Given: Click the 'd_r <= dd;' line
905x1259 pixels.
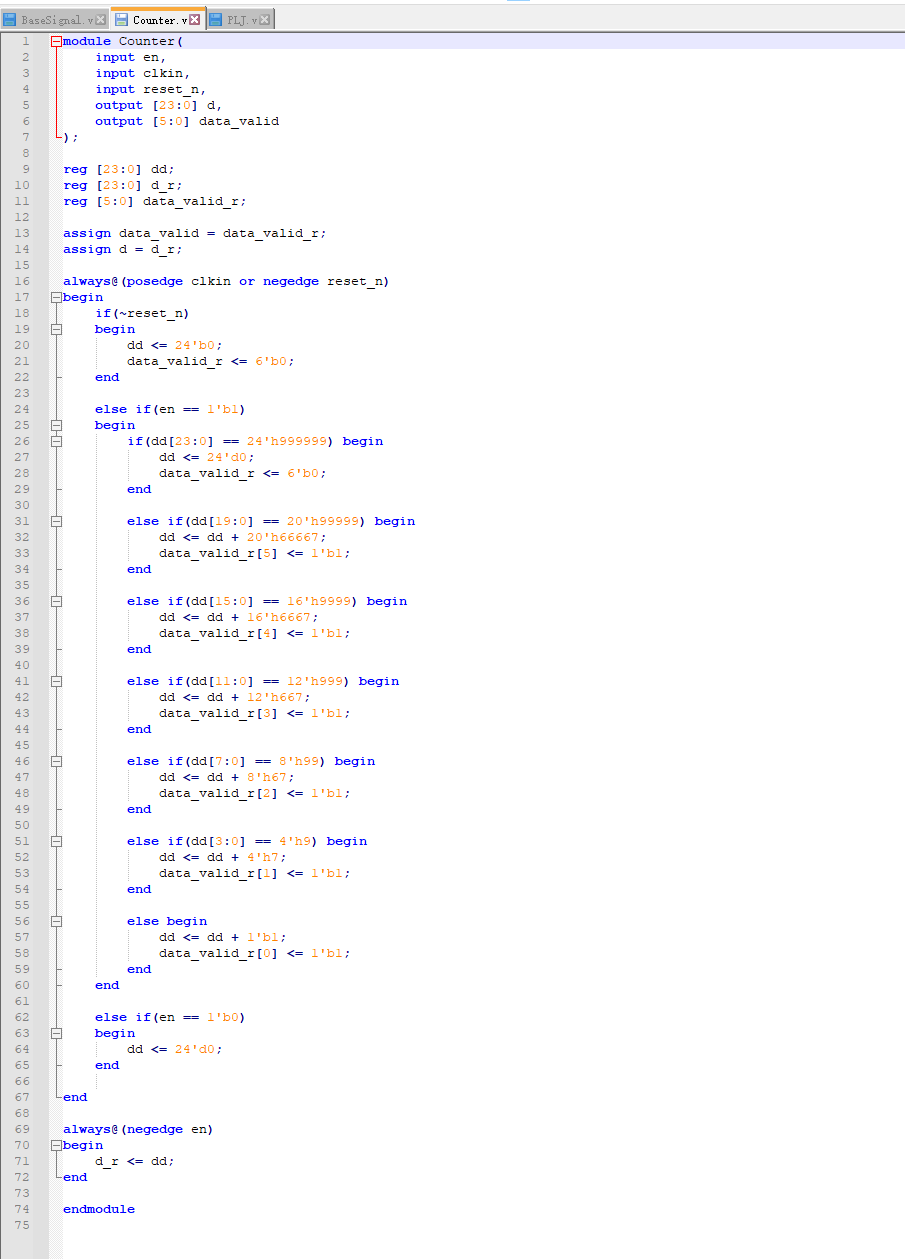Looking at the screenshot, I should click(135, 1161).
